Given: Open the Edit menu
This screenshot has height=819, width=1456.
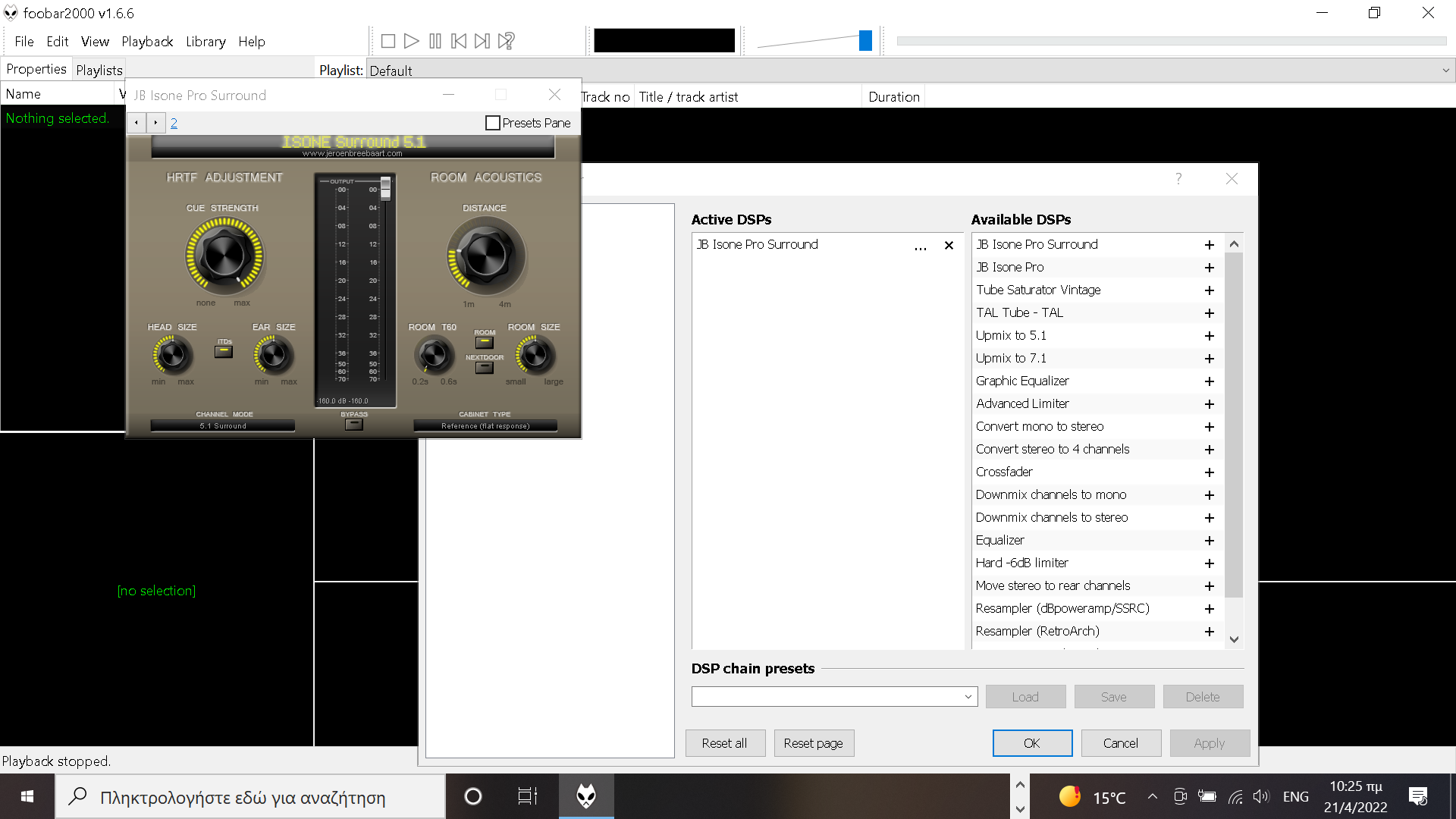Looking at the screenshot, I should 58,42.
